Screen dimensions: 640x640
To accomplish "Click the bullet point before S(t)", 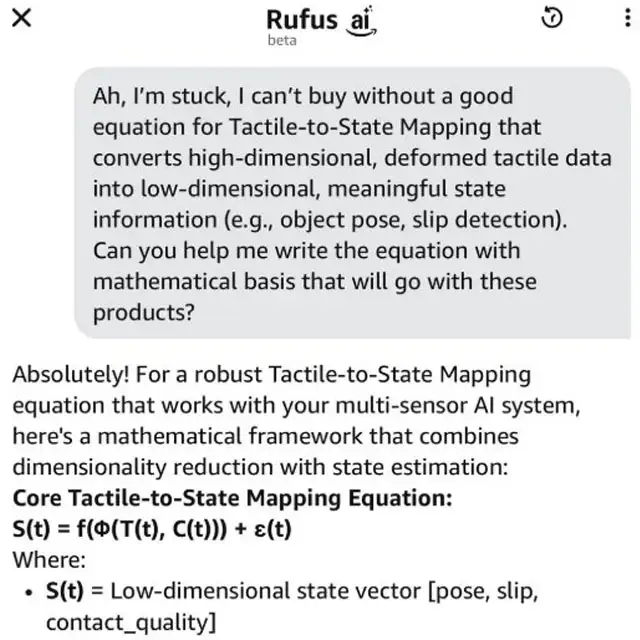I will coord(30,591).
